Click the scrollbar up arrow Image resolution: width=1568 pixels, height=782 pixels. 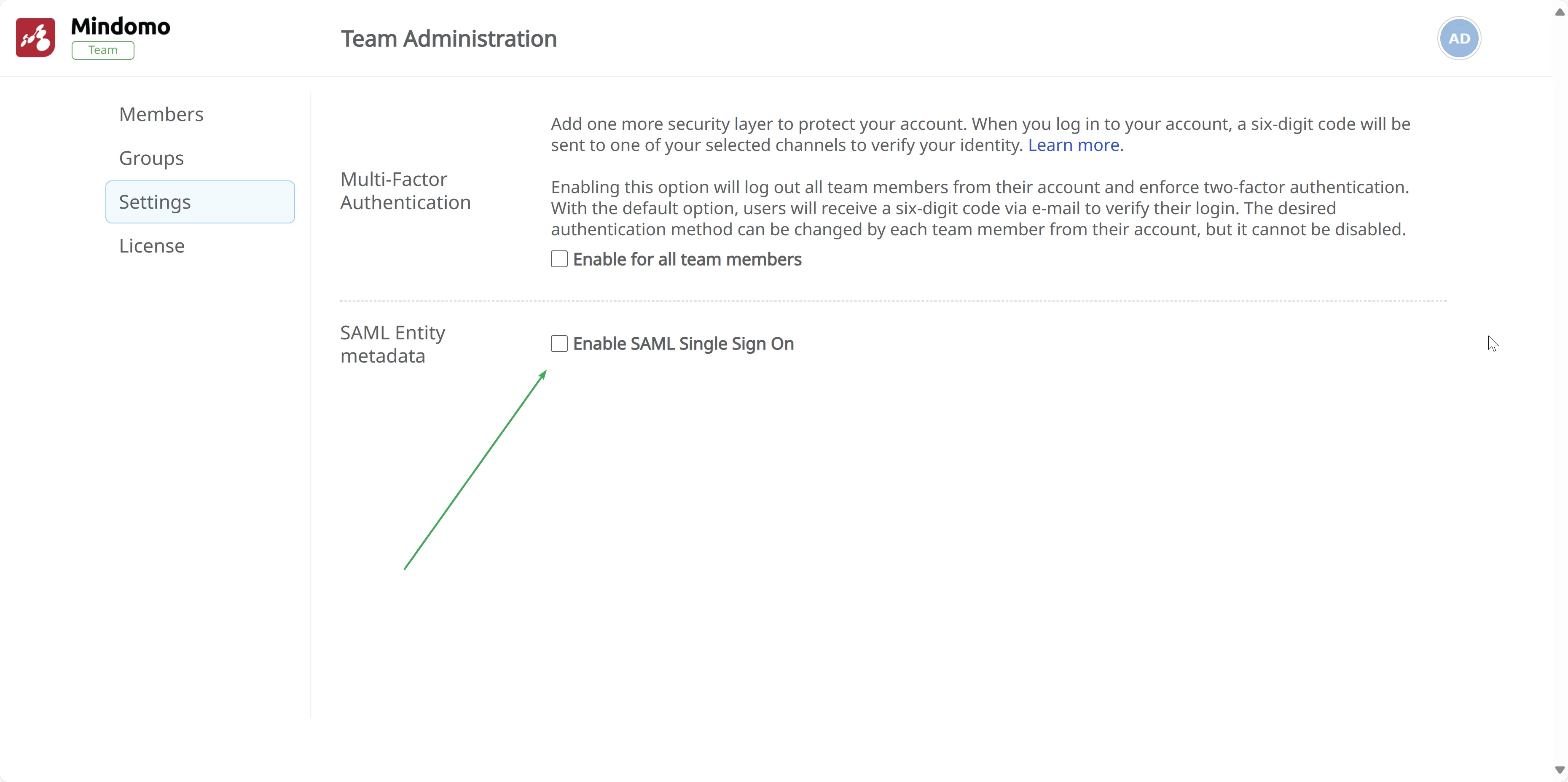click(1560, 12)
